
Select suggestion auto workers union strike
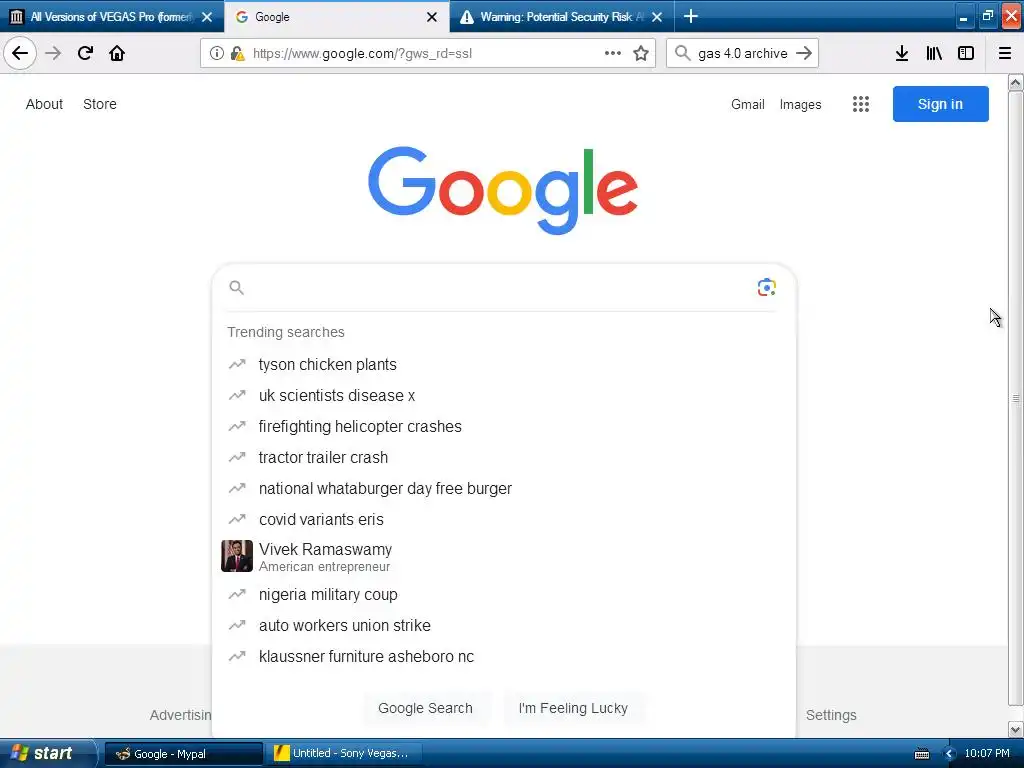(x=504, y=626)
